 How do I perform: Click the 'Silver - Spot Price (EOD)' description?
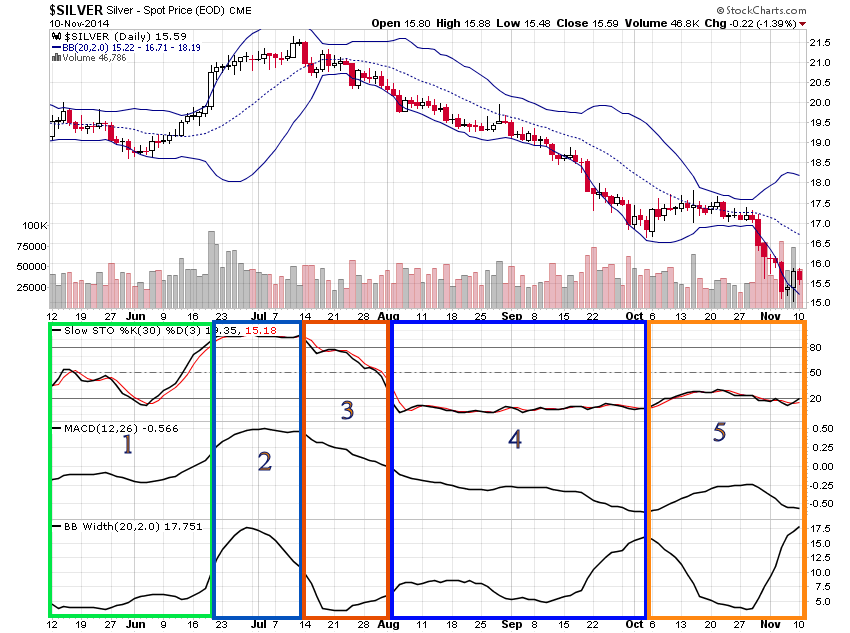point(165,10)
